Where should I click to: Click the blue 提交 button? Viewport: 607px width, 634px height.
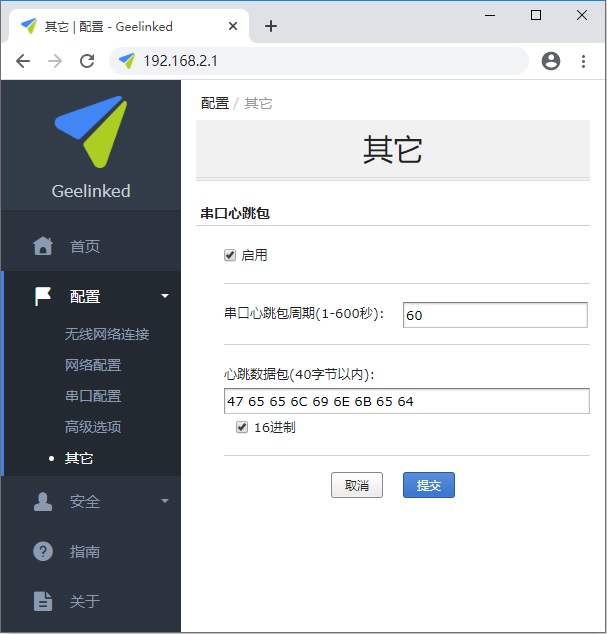[429, 485]
